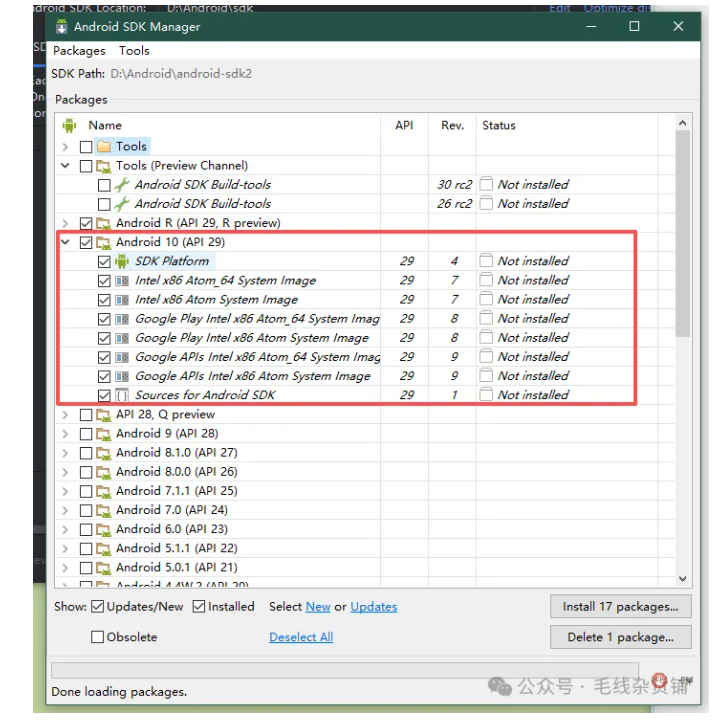Viewport: 725px width, 727px height.
Task: Click the Status column header
Action: click(x=499, y=125)
